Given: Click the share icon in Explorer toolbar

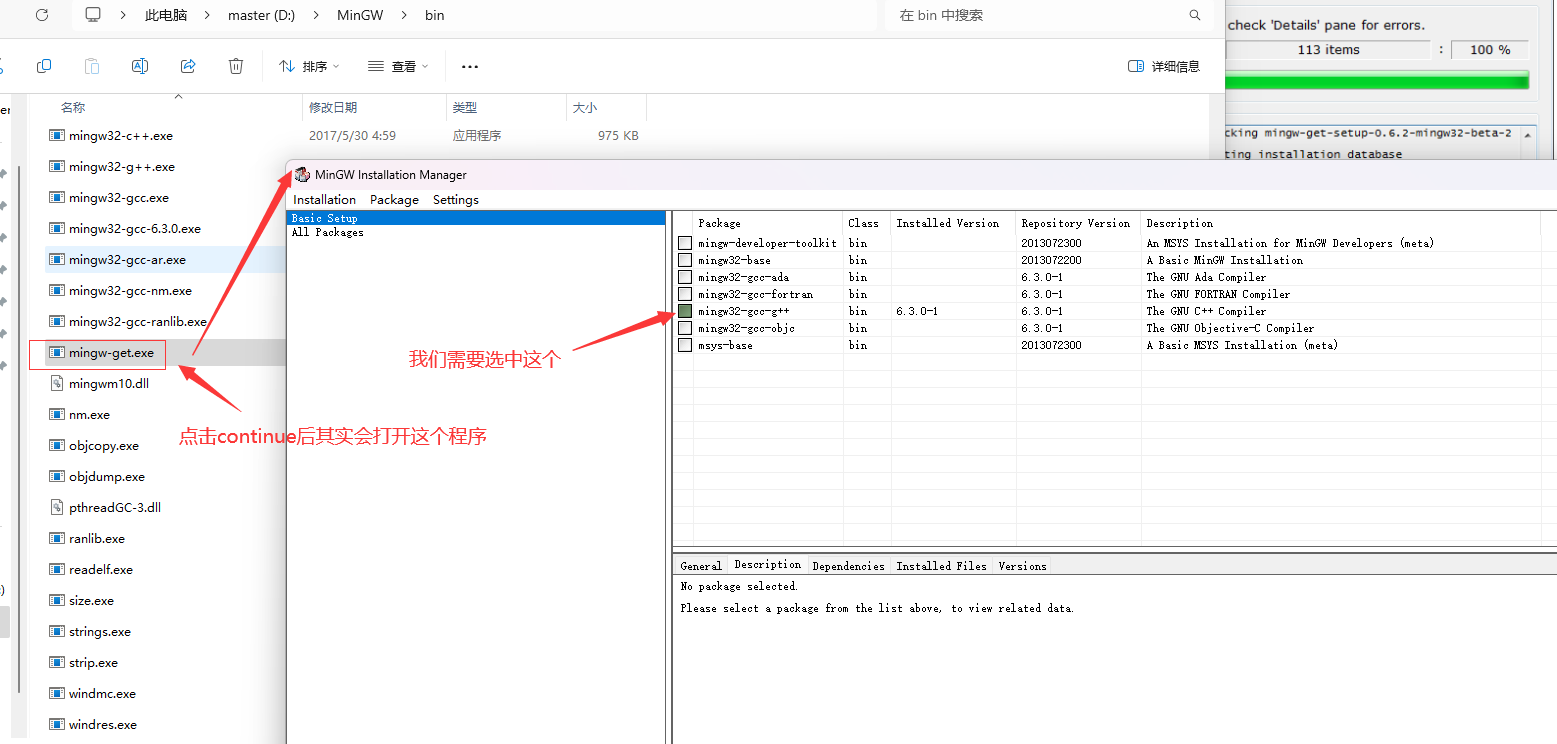Looking at the screenshot, I should [x=188, y=66].
